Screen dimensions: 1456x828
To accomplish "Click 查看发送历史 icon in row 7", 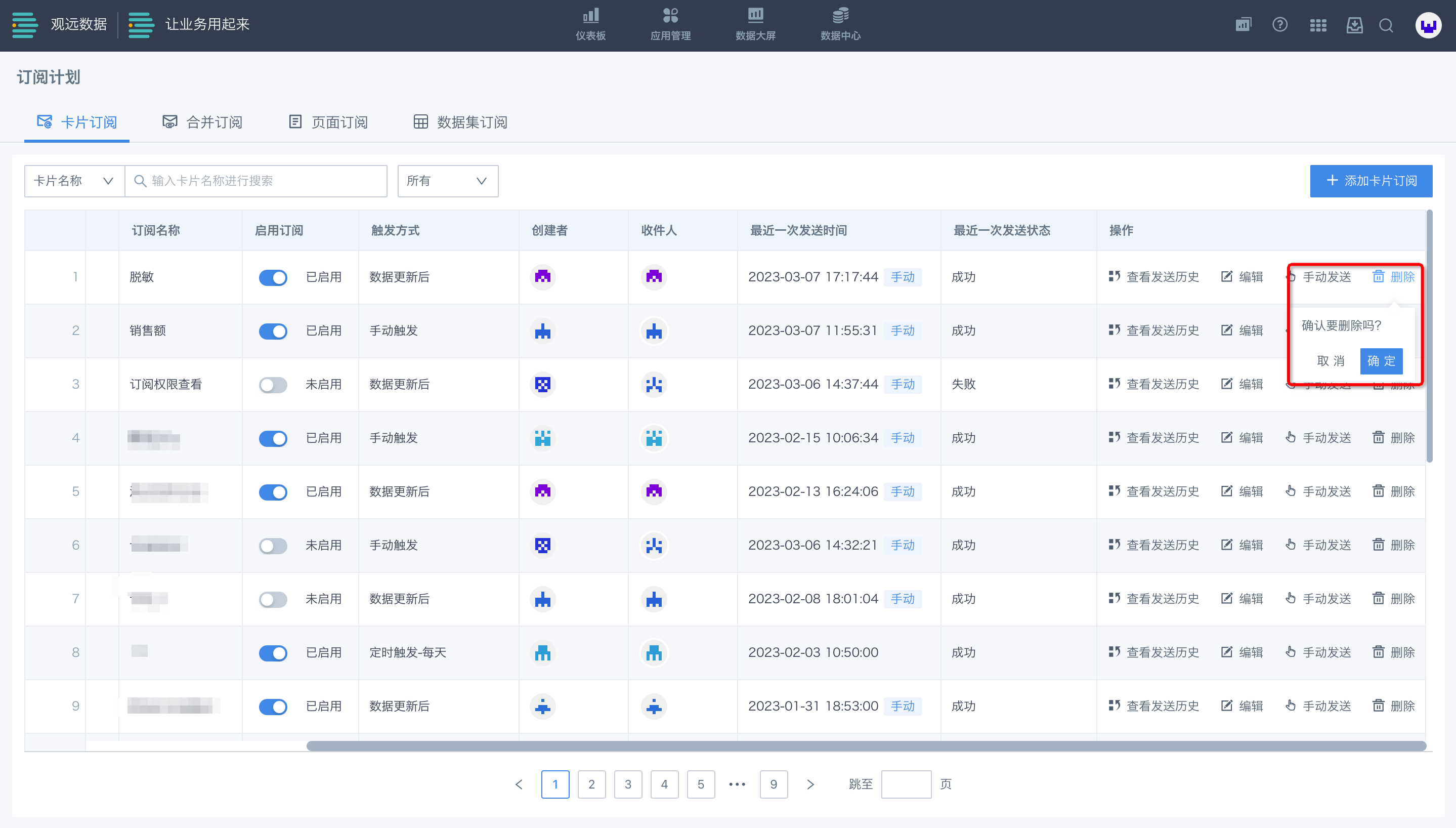I will pos(1114,598).
